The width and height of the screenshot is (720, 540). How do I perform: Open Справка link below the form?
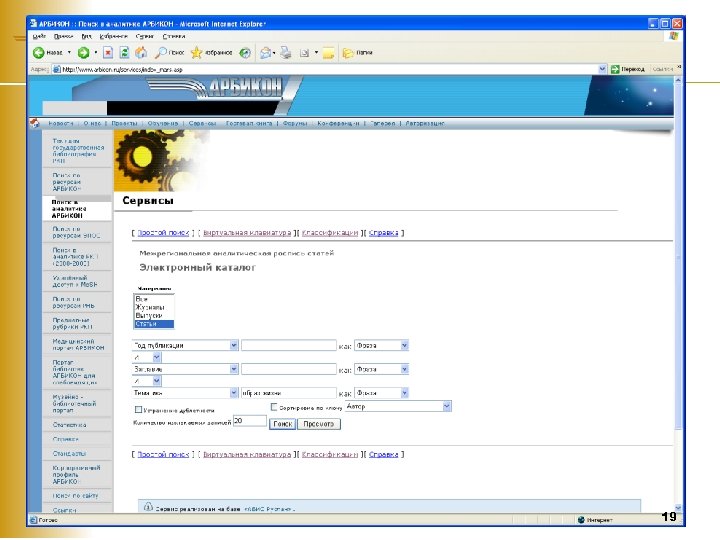[x=383, y=455]
